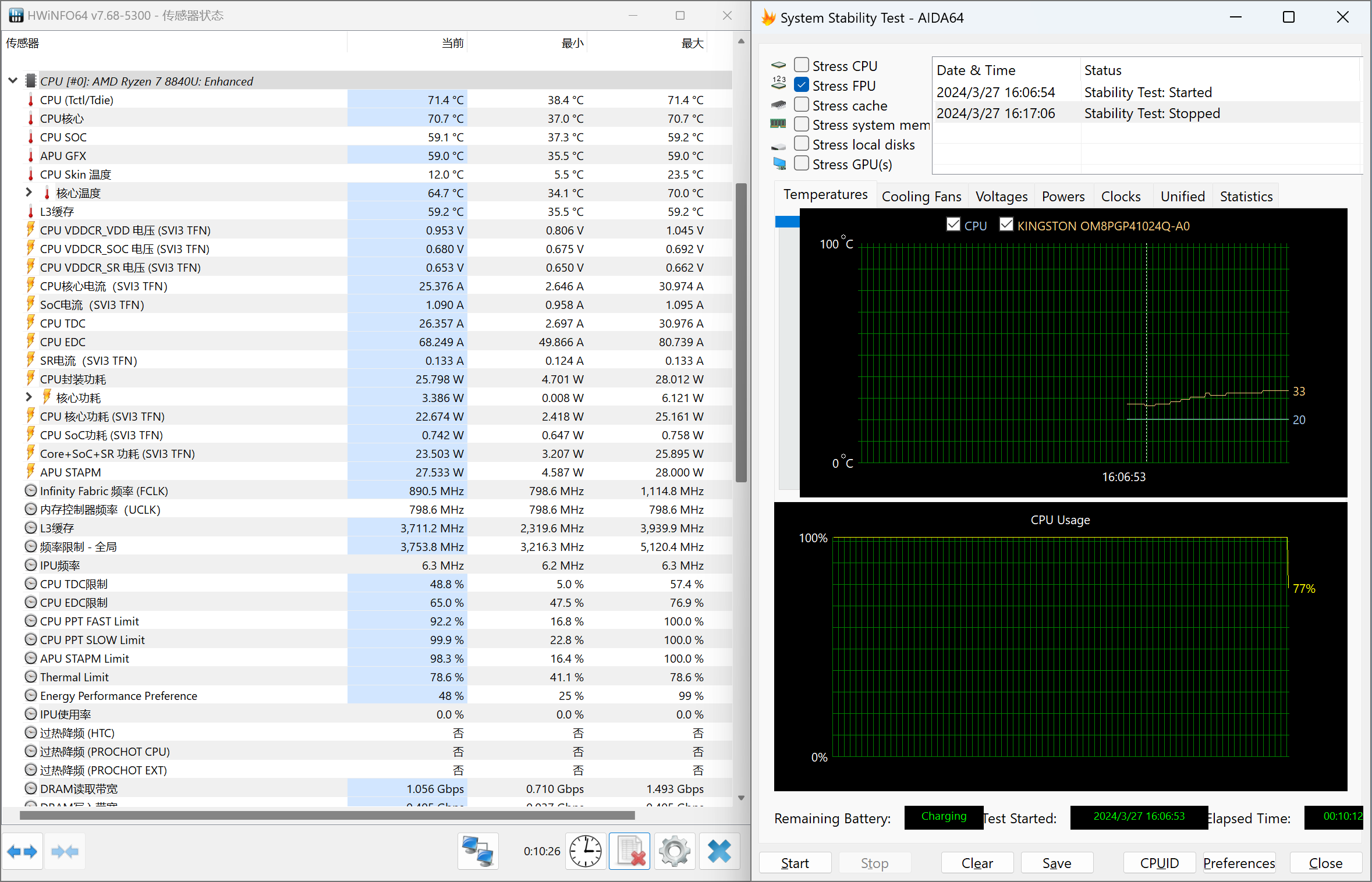
Task: Click the 最大 column header
Action: click(692, 43)
